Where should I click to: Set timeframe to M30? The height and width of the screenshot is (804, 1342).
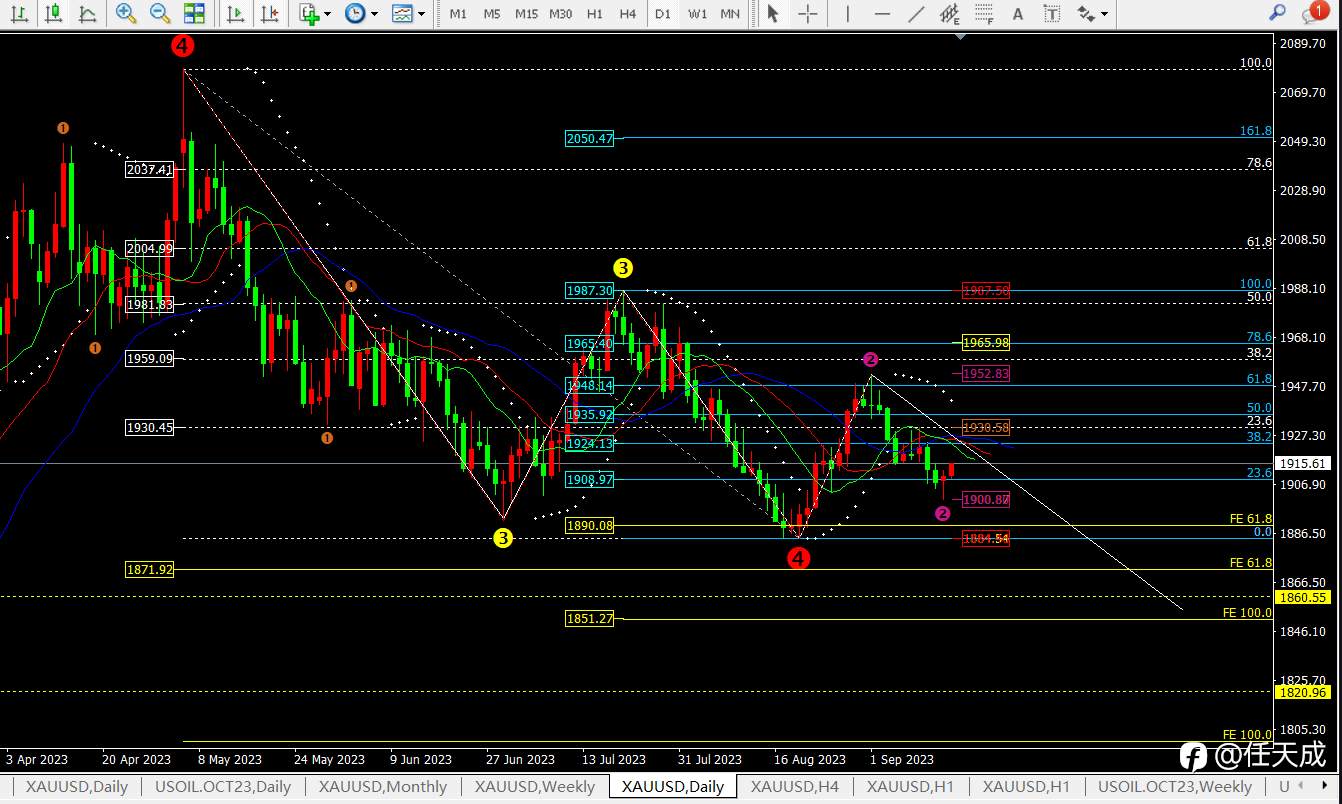pyautogui.click(x=561, y=14)
